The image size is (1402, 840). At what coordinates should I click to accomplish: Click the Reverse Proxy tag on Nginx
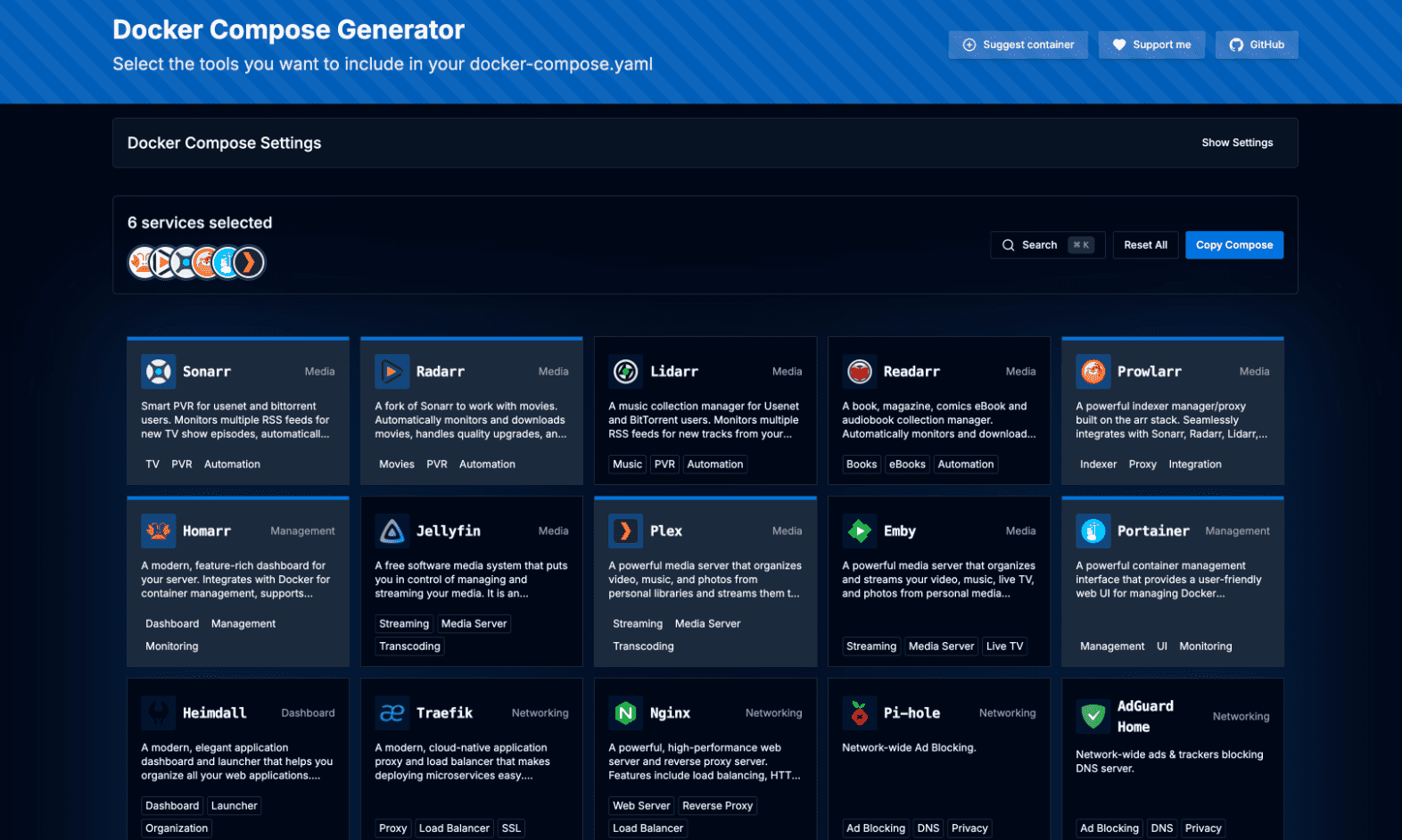[x=718, y=806]
